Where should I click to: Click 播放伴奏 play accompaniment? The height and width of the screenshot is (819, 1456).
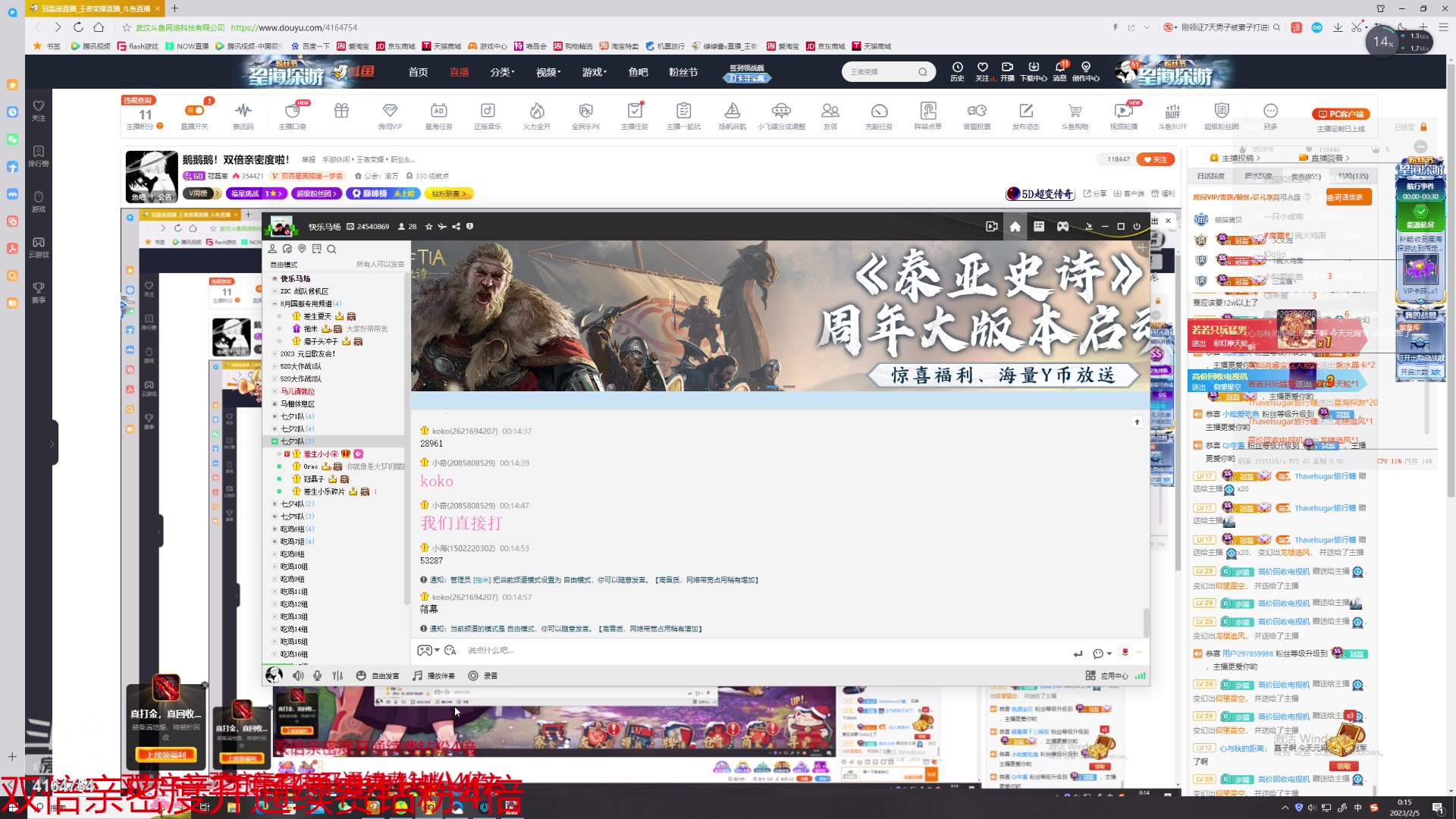(434, 676)
